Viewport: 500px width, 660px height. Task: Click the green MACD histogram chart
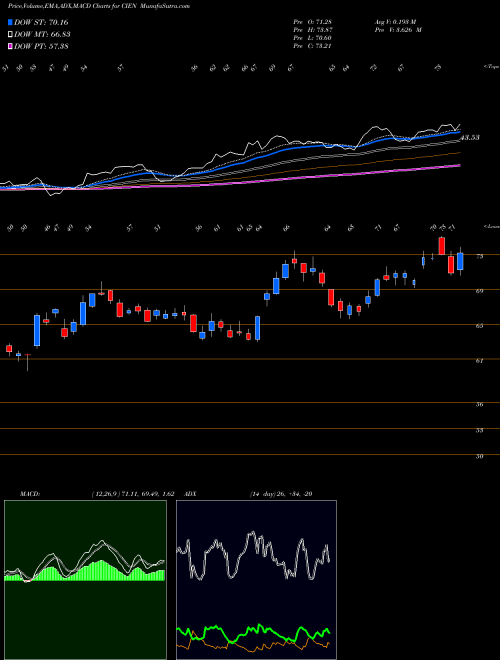[85, 580]
